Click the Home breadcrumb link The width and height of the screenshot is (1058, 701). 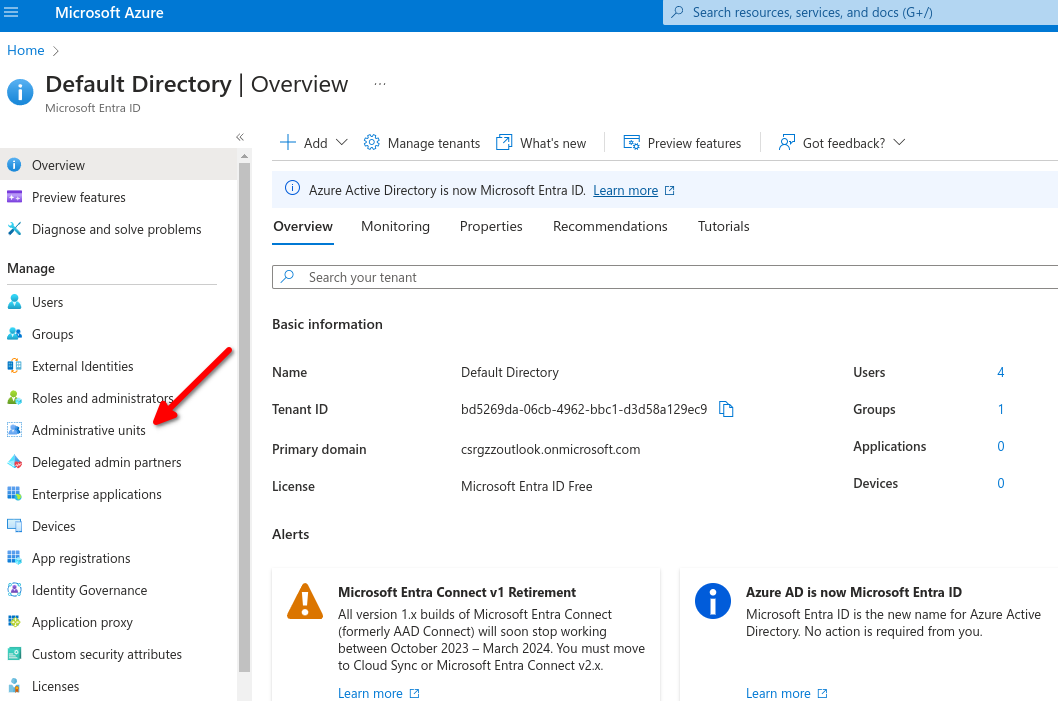pos(26,50)
